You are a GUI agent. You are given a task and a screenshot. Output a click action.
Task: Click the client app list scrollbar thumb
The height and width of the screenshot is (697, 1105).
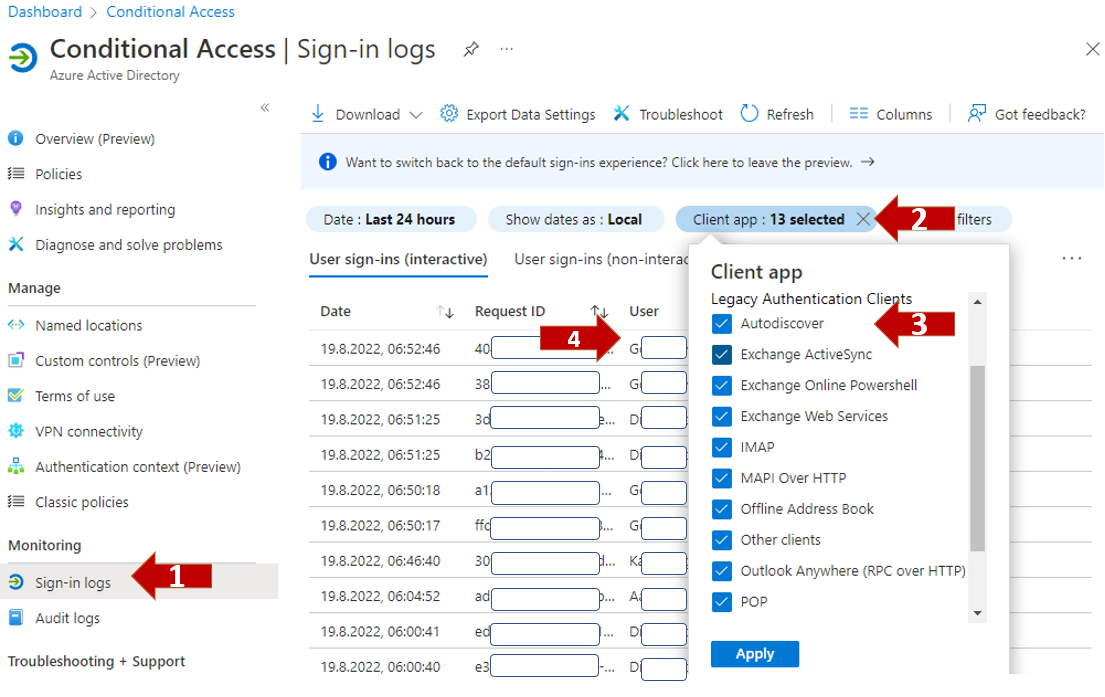[x=977, y=458]
